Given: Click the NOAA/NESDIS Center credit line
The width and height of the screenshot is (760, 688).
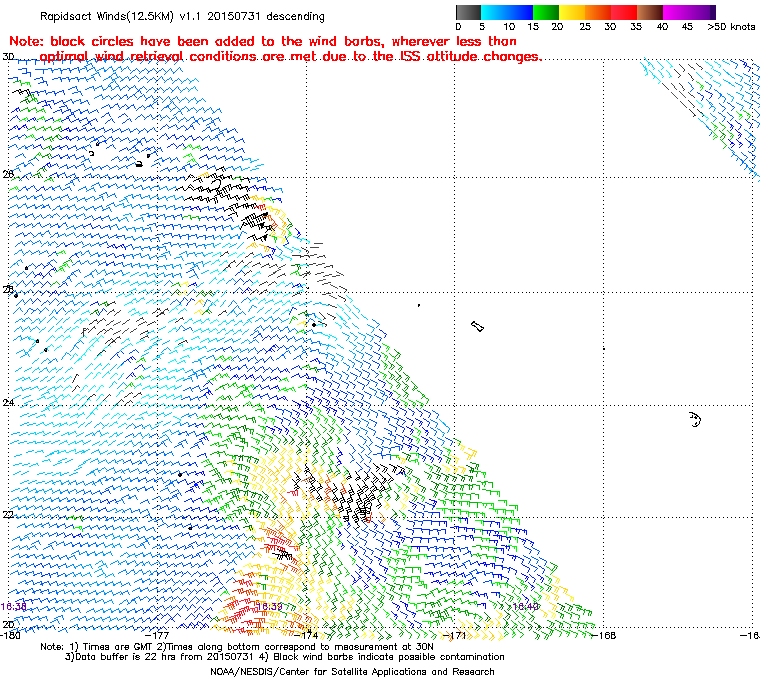Looking at the screenshot, I should tap(352, 672).
